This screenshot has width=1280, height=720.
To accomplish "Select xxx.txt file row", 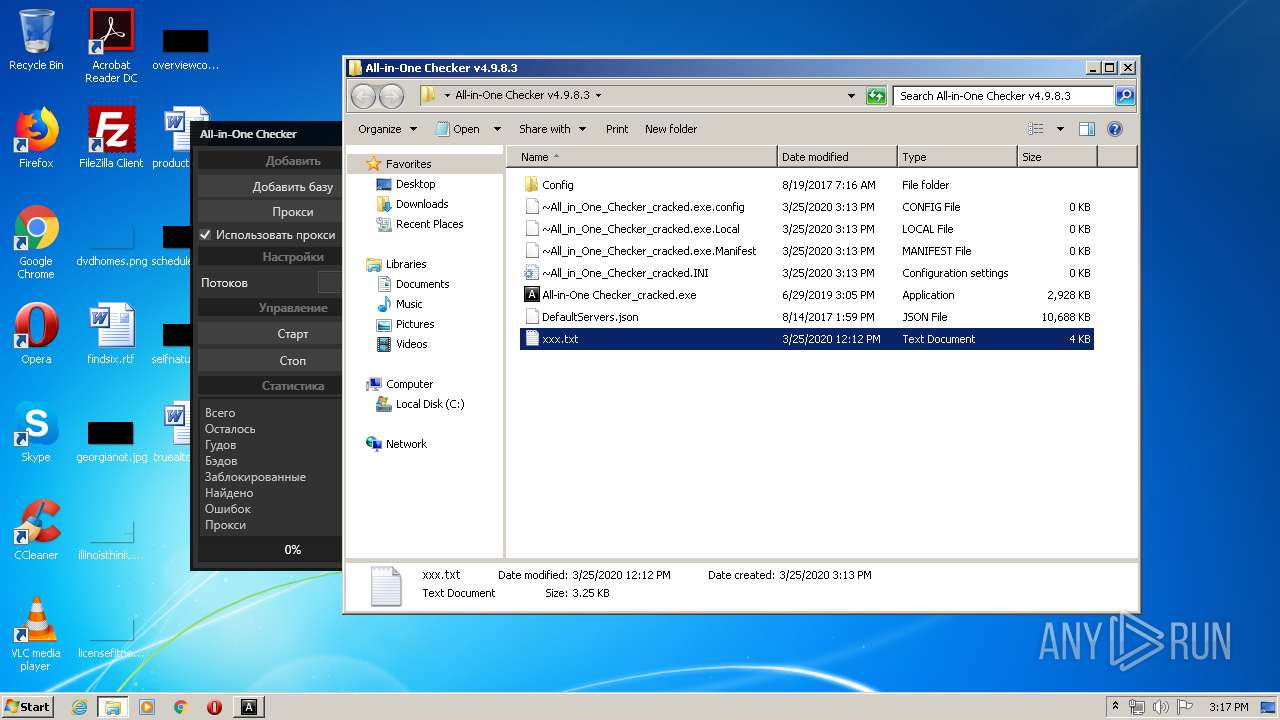I will tap(808, 339).
